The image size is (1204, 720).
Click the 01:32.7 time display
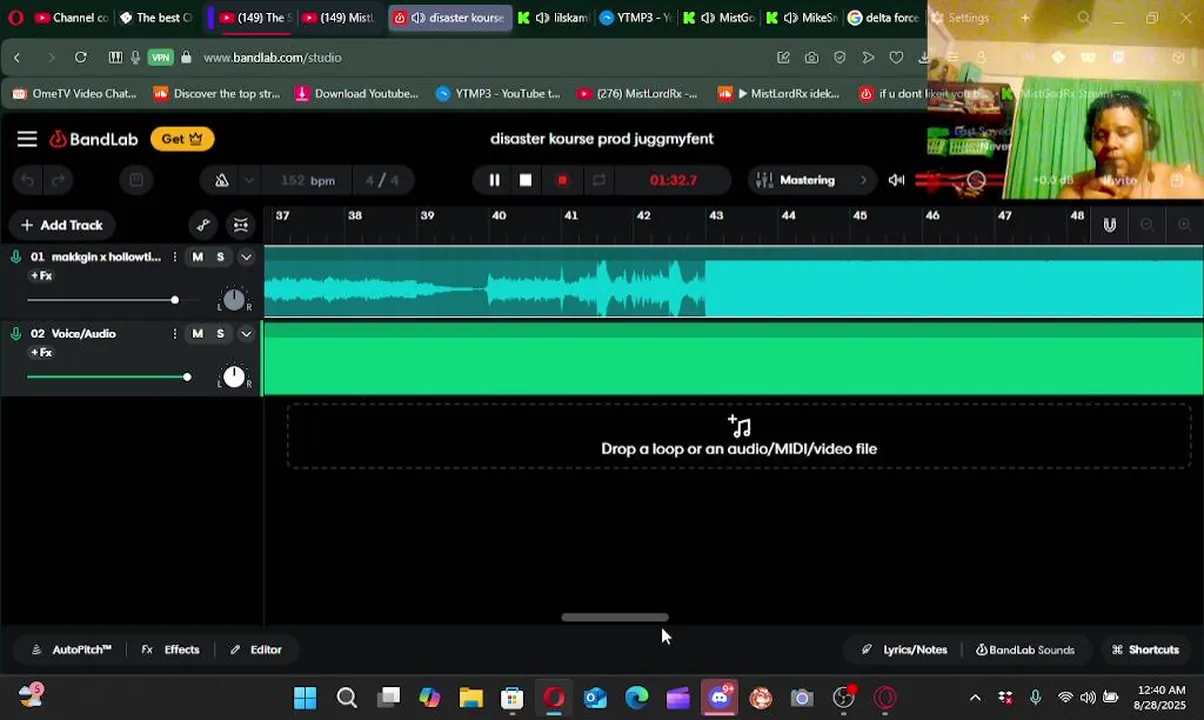click(673, 180)
